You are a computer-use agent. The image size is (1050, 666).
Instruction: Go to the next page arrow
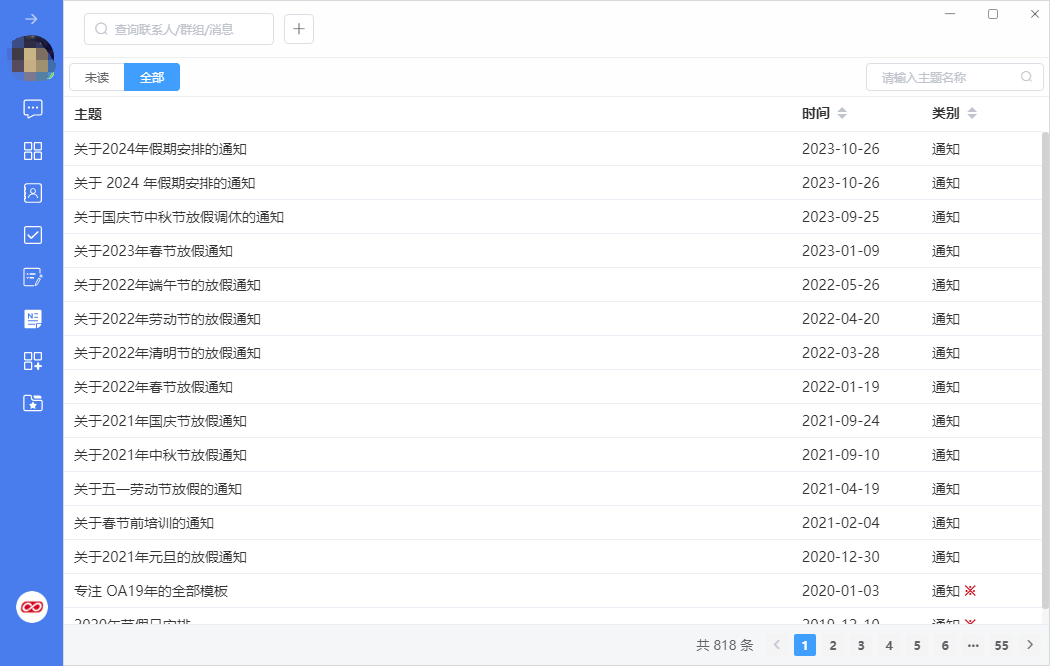(x=1030, y=646)
